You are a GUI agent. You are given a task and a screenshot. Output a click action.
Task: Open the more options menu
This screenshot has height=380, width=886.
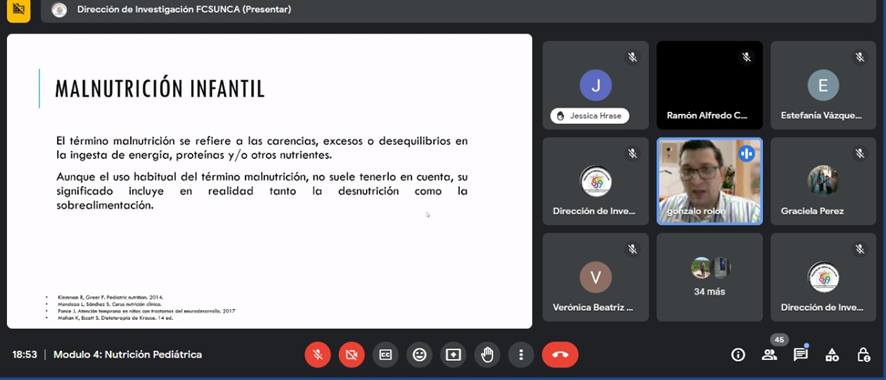click(521, 355)
